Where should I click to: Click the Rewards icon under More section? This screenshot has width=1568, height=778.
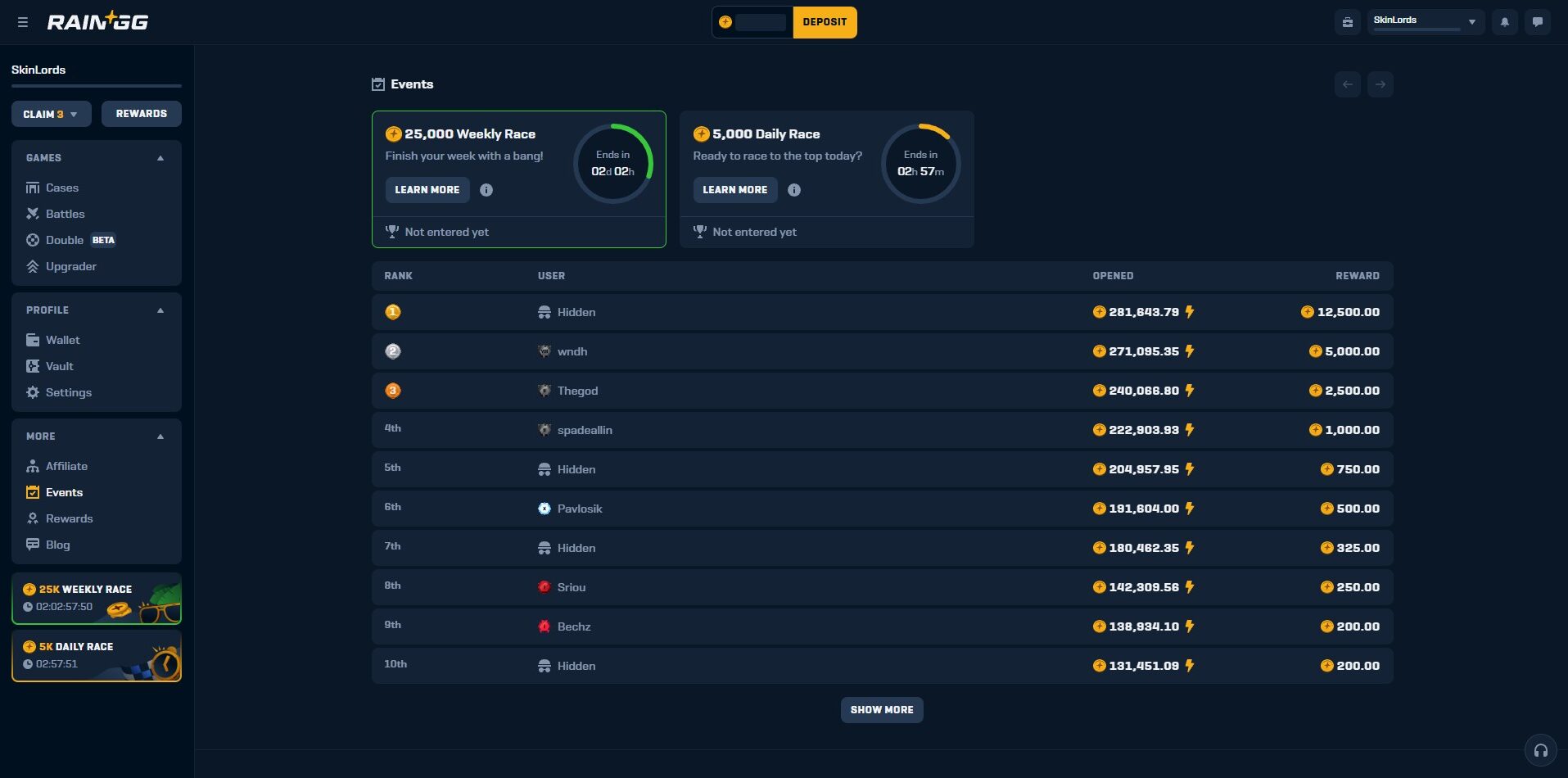[33, 518]
